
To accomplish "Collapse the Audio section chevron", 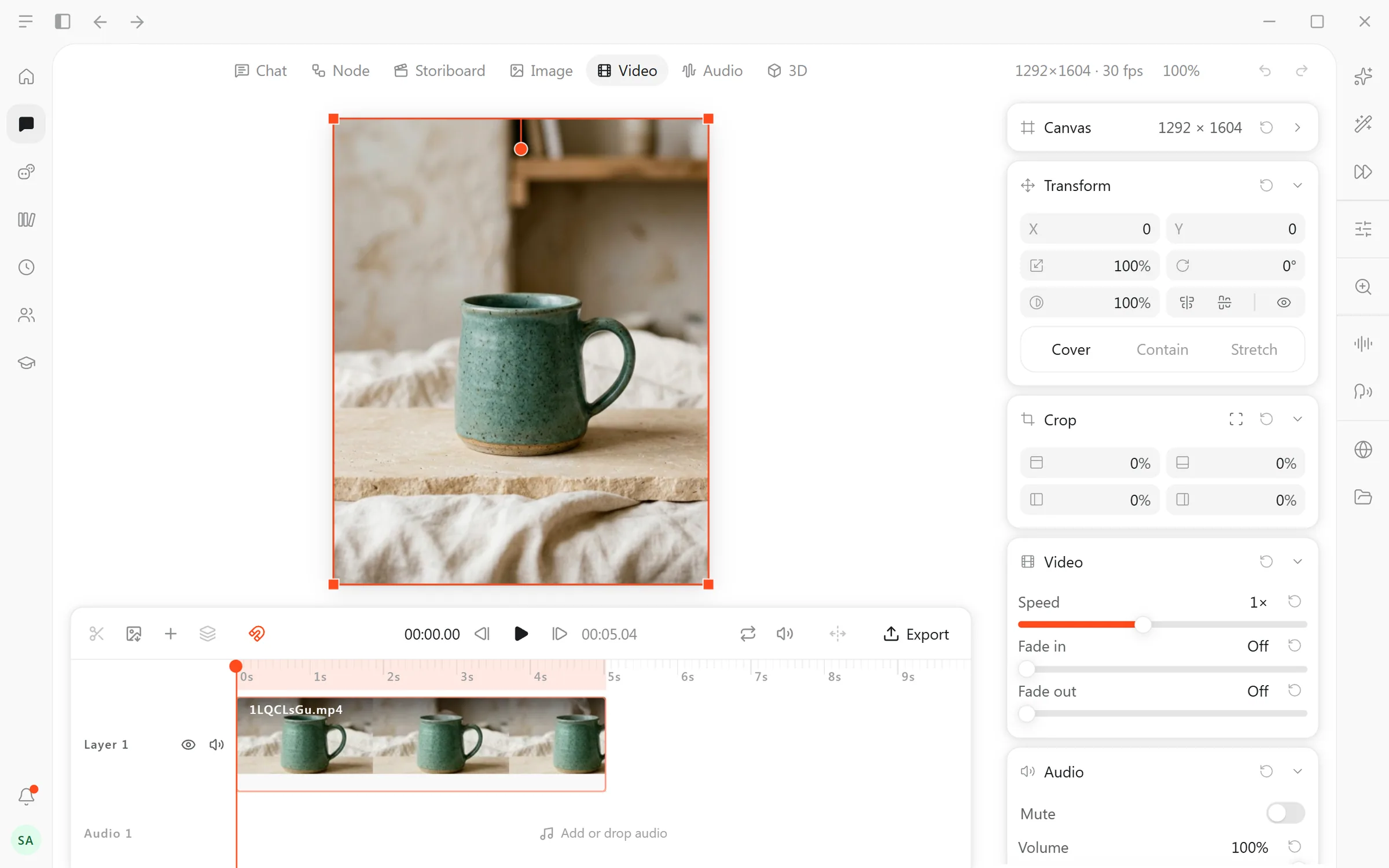I will tap(1298, 771).
